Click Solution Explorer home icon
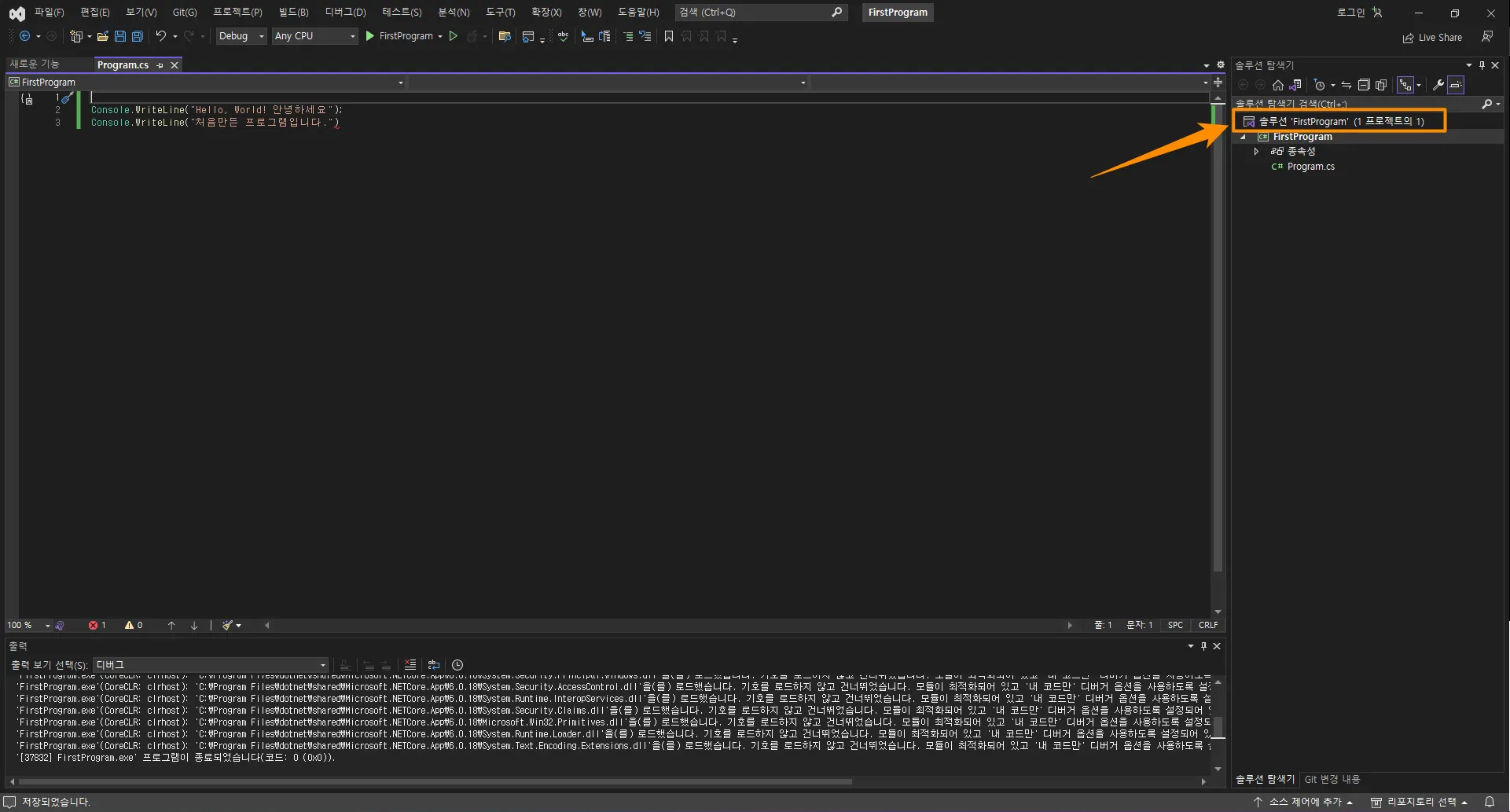The width and height of the screenshot is (1510, 812). pos(1277,85)
